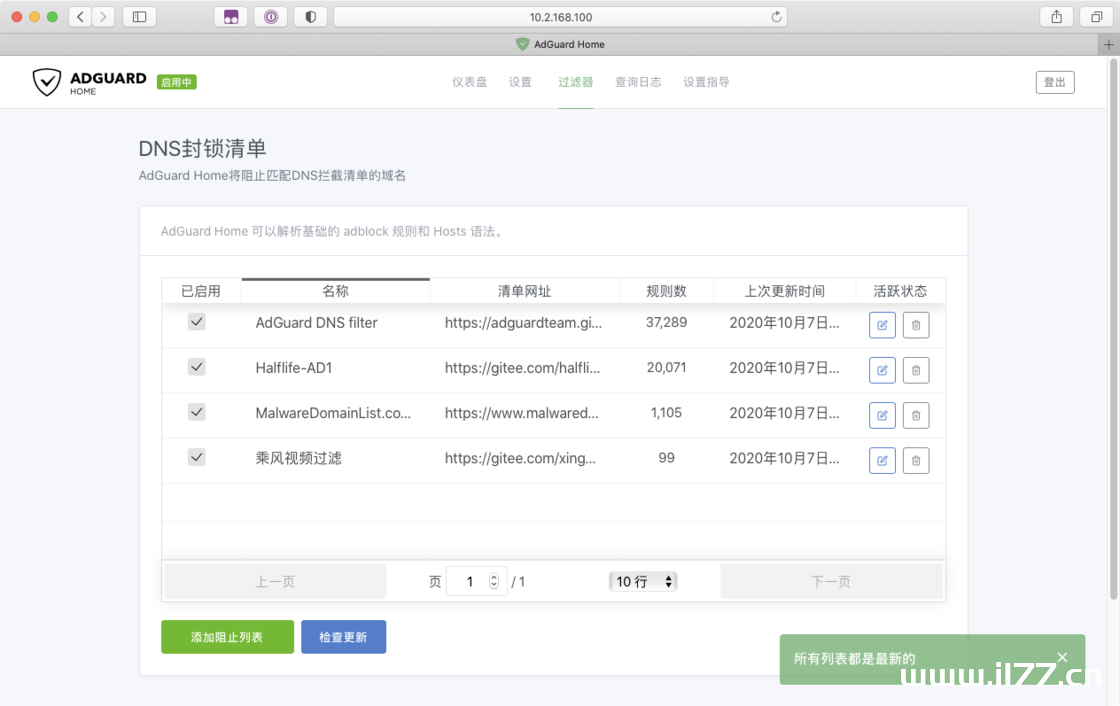1120x706 pixels.
Task: Click the page vertical scrollbar
Action: pos(1113,329)
